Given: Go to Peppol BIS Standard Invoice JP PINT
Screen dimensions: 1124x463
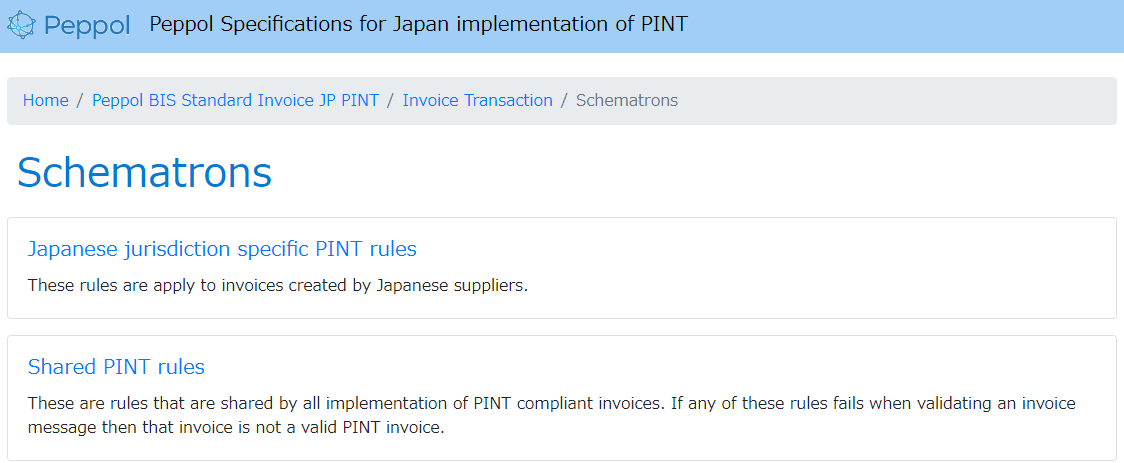Looking at the screenshot, I should click(236, 100).
